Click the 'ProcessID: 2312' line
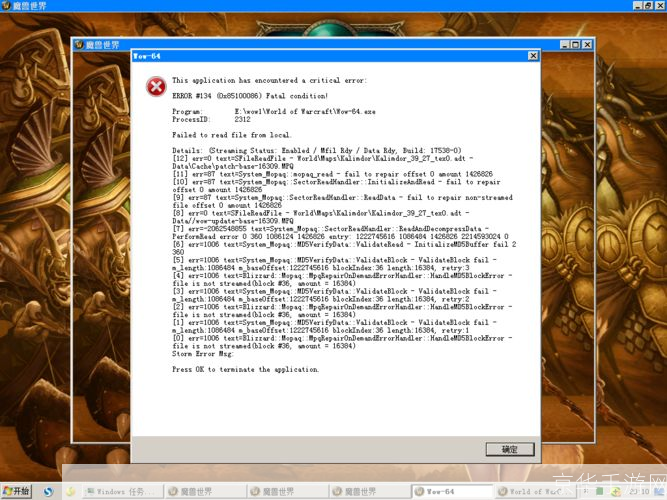Image resolution: width=667 pixels, height=500 pixels. (x=211, y=120)
